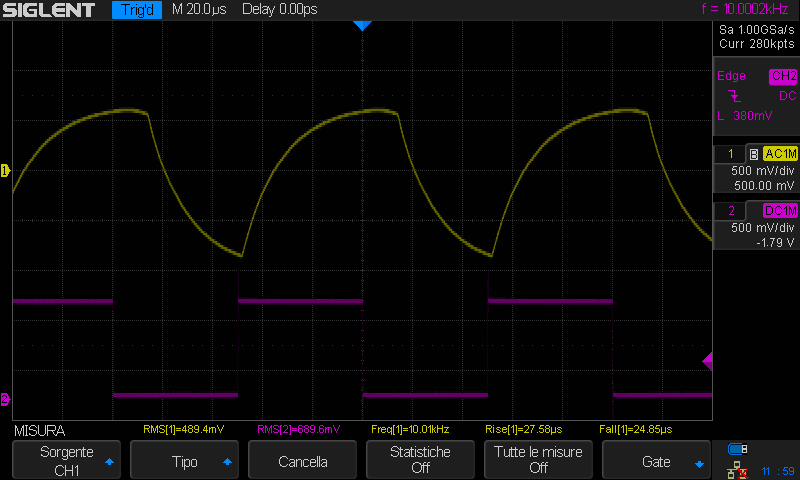Toggle Statistiche Off softkey

click(x=420, y=460)
